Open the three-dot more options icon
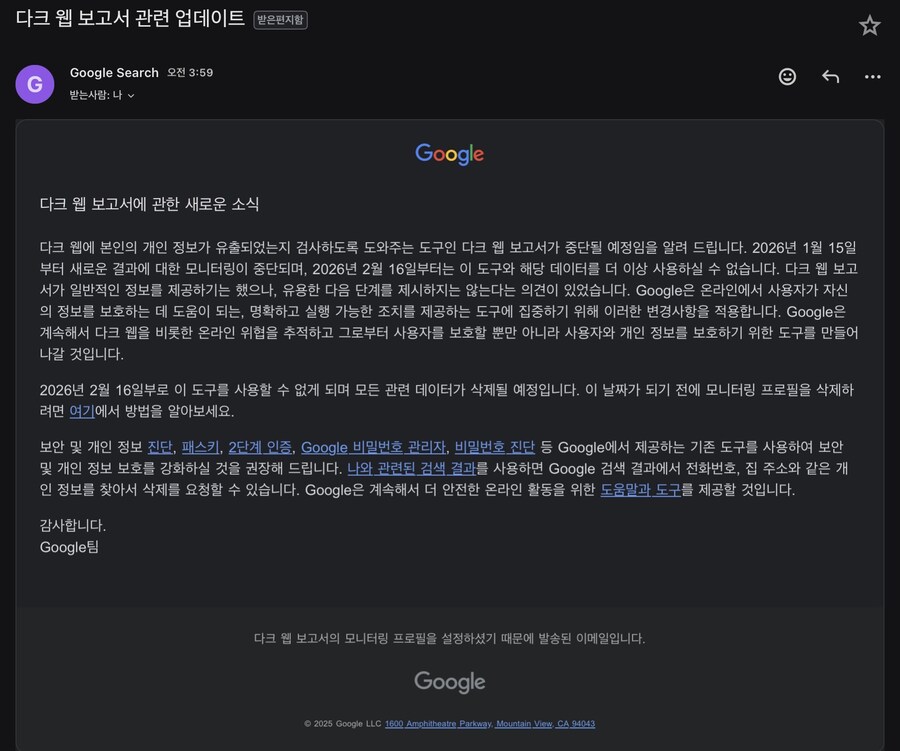 tap(872, 76)
